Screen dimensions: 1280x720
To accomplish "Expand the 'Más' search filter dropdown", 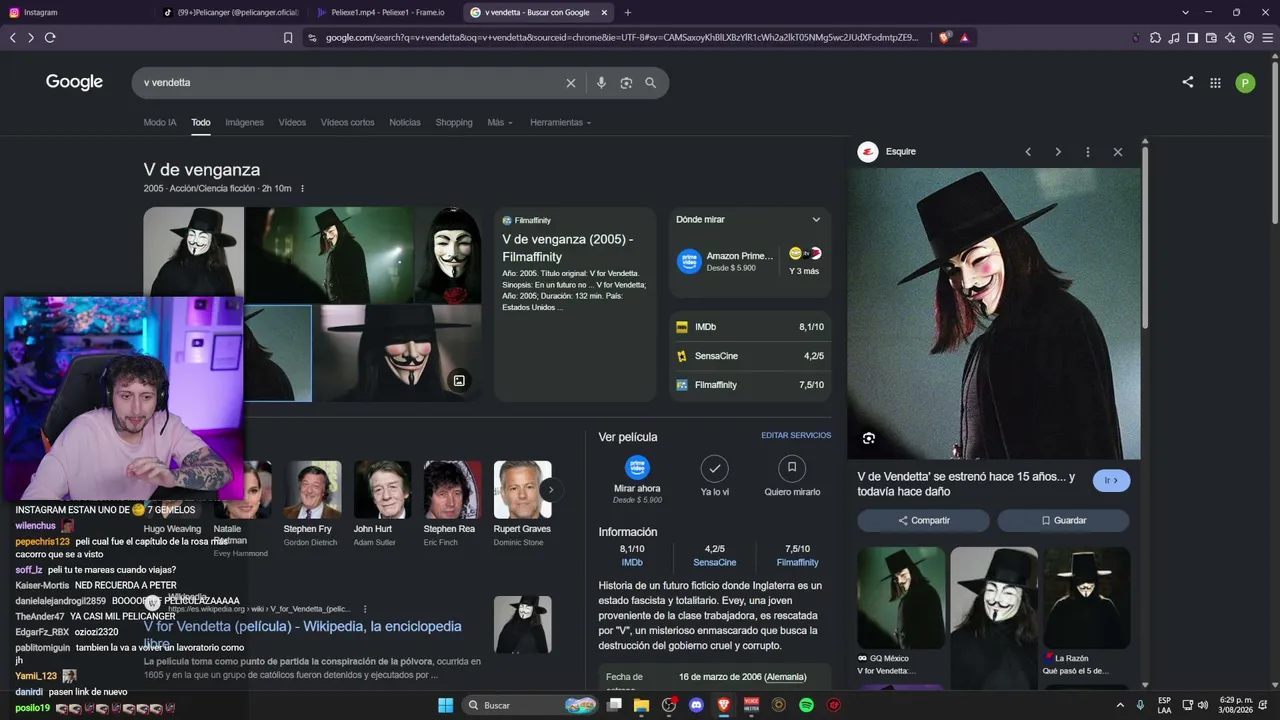I will point(500,123).
